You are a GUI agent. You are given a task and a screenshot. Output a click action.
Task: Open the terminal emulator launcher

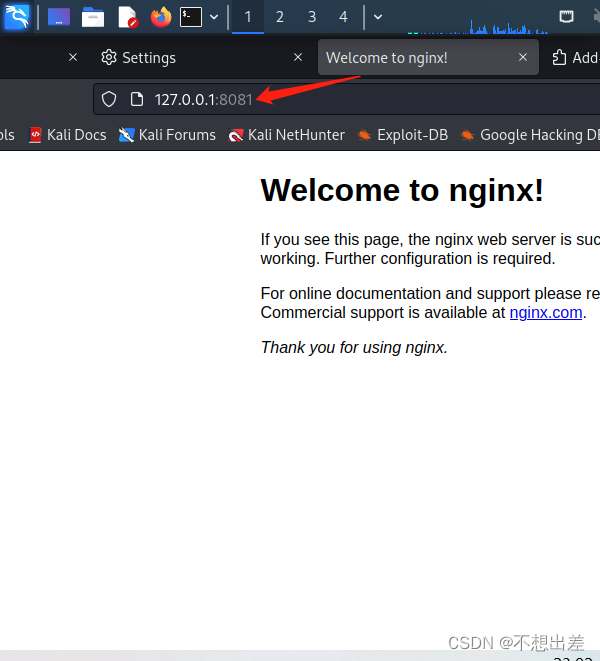click(x=191, y=17)
